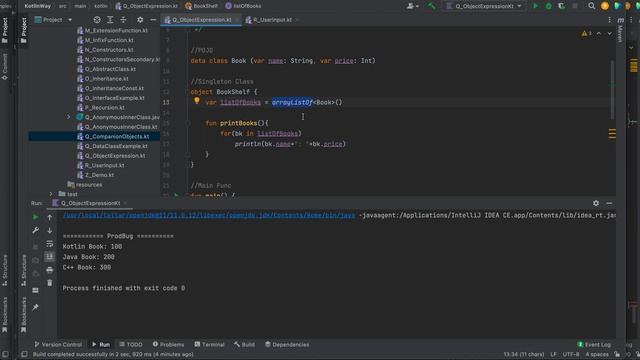
Task: Click listOfBooks in navigation bar
Action: coord(243,6)
